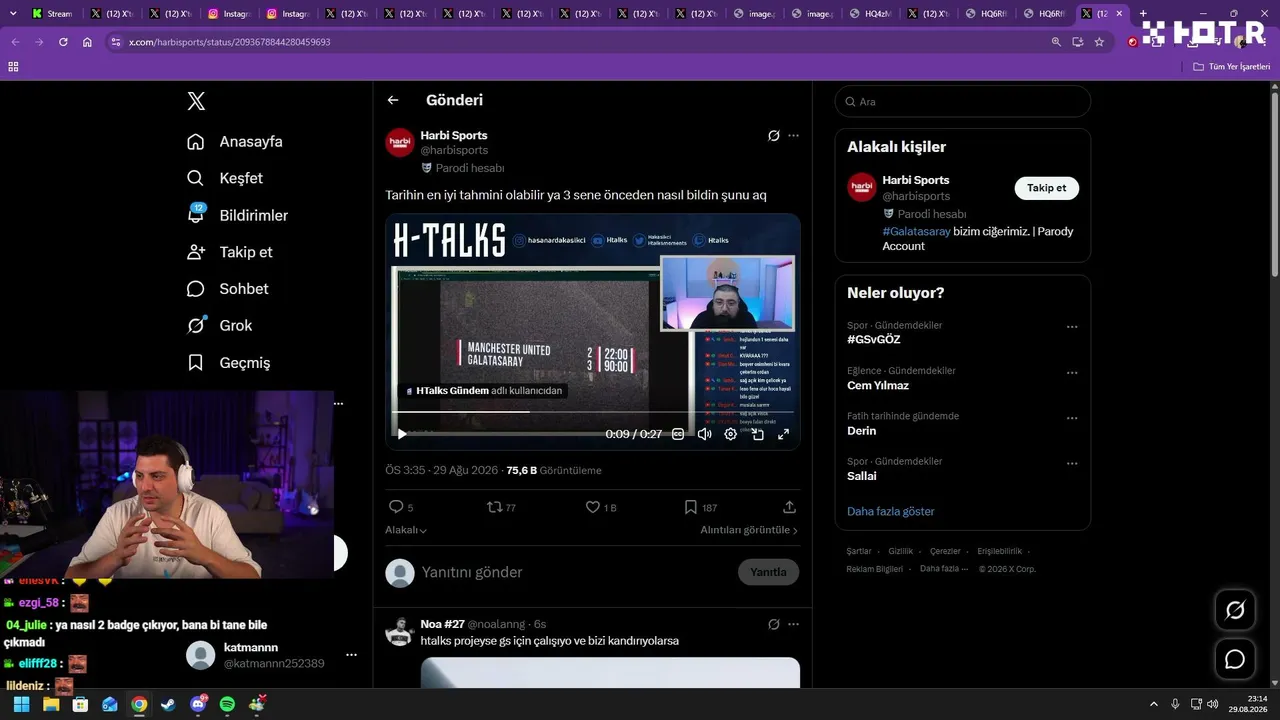The image size is (1280, 720).
Task: Toggle video closed captions
Action: pyautogui.click(x=678, y=434)
